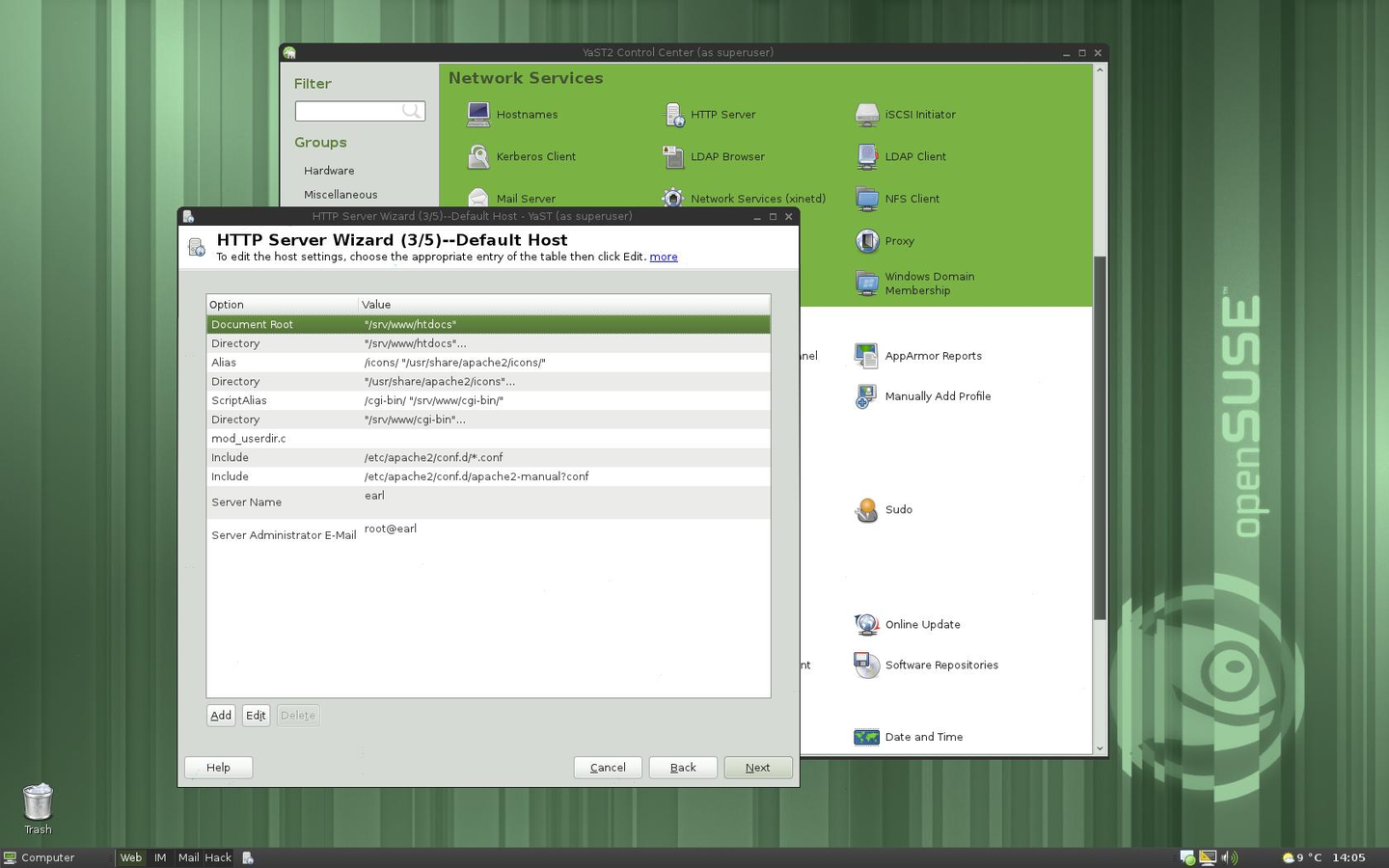Select the Miscellaneous group
This screenshot has width=1389, height=868.
pyautogui.click(x=340, y=195)
